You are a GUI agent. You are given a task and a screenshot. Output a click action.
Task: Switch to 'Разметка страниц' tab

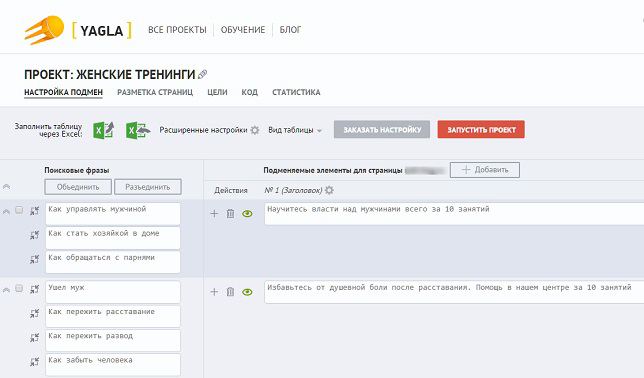pyautogui.click(x=155, y=92)
